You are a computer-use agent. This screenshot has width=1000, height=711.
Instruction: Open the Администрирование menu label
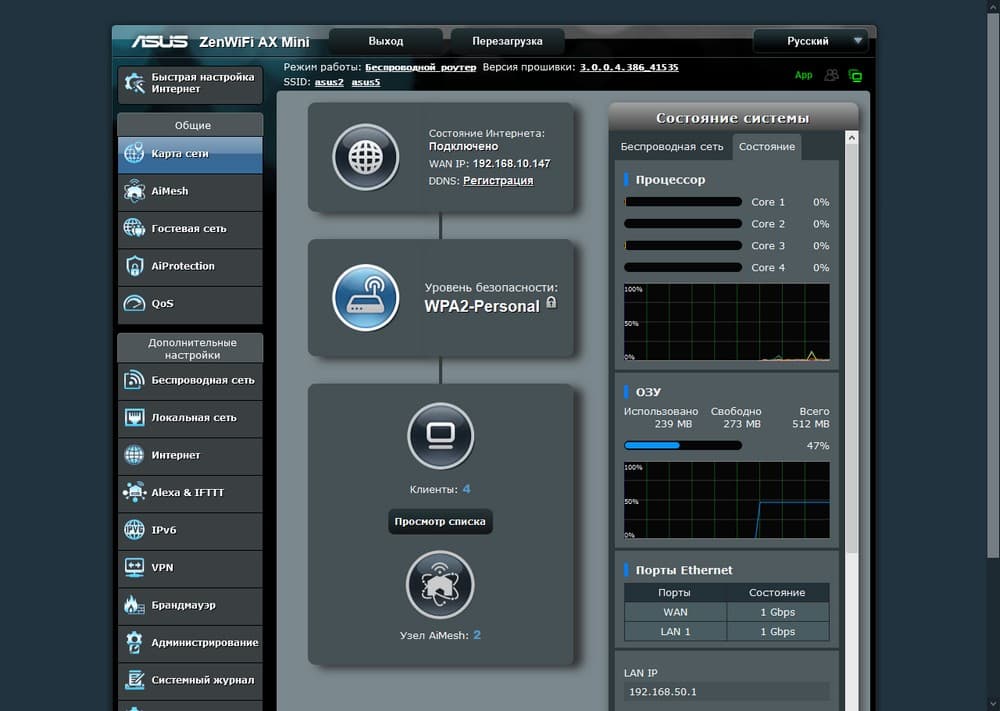(x=205, y=642)
